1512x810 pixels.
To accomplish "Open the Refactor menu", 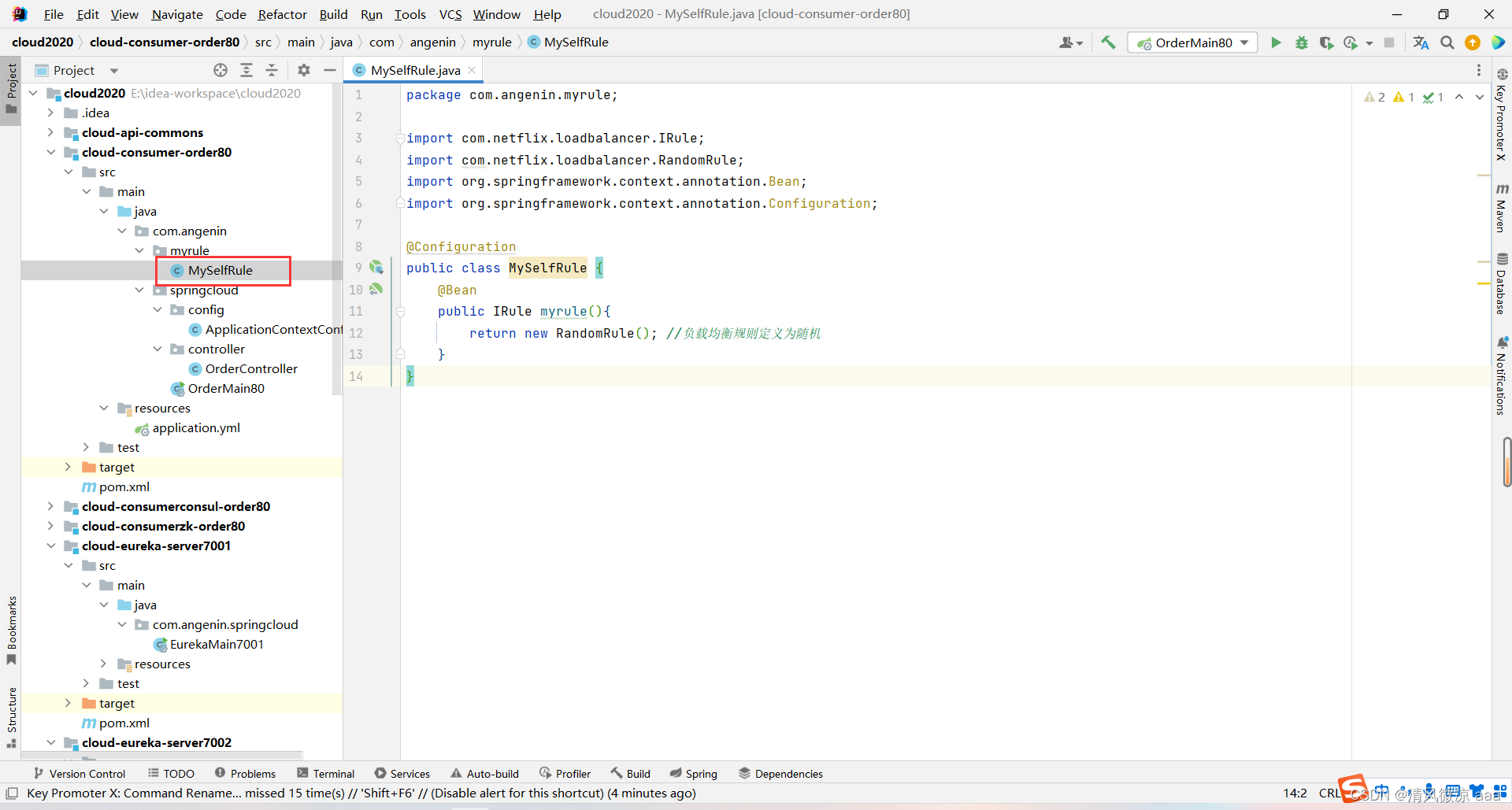I will [x=283, y=14].
